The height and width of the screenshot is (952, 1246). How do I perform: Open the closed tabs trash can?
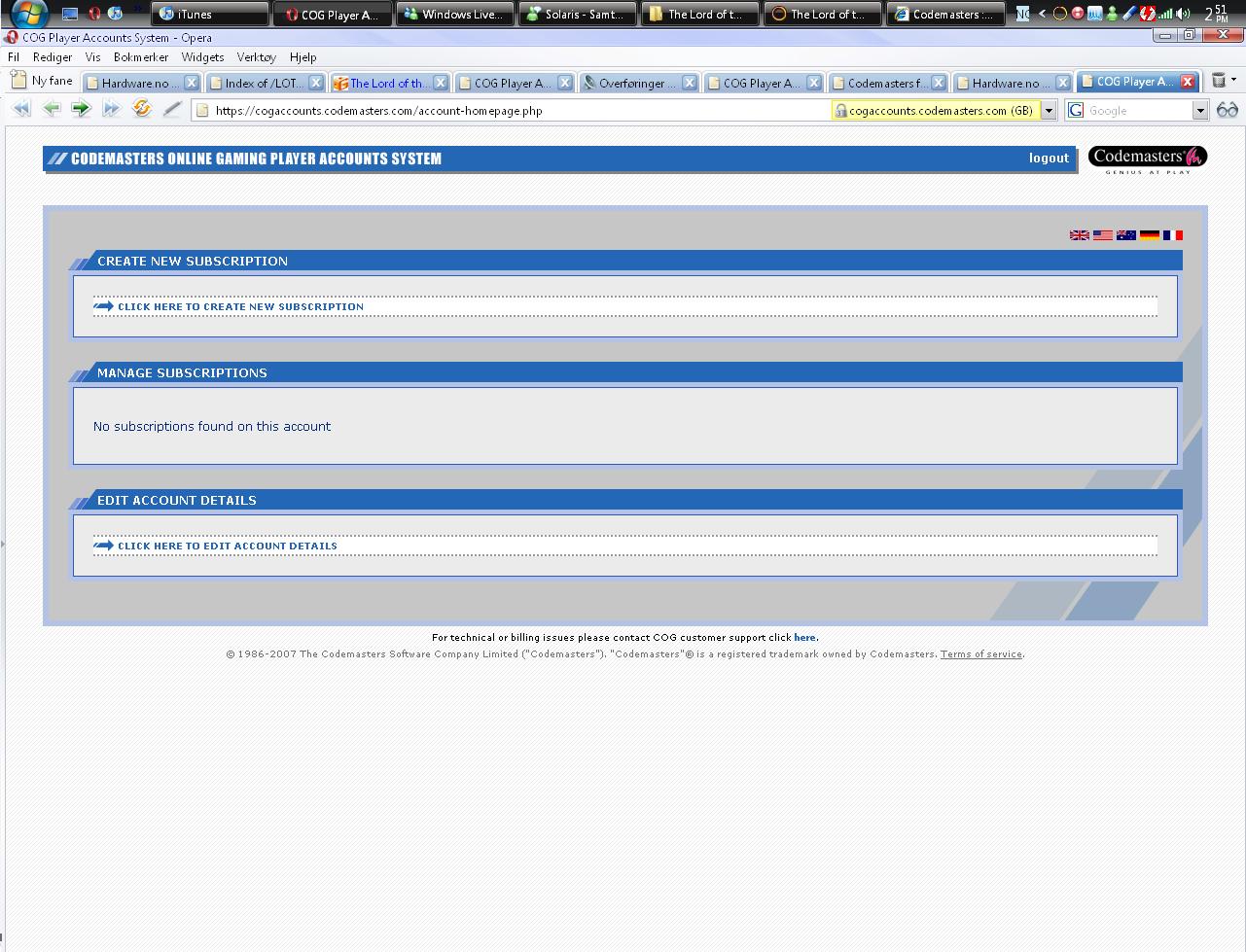point(1218,81)
